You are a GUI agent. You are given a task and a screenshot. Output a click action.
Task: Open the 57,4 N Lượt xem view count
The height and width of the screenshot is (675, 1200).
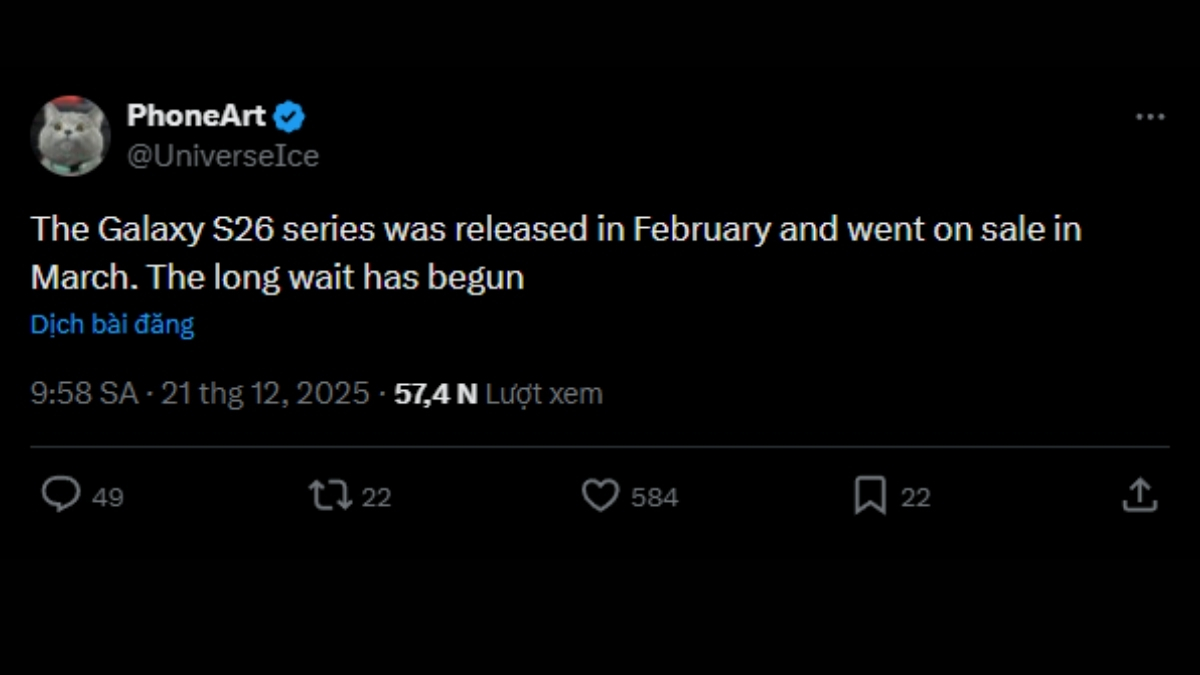498,394
